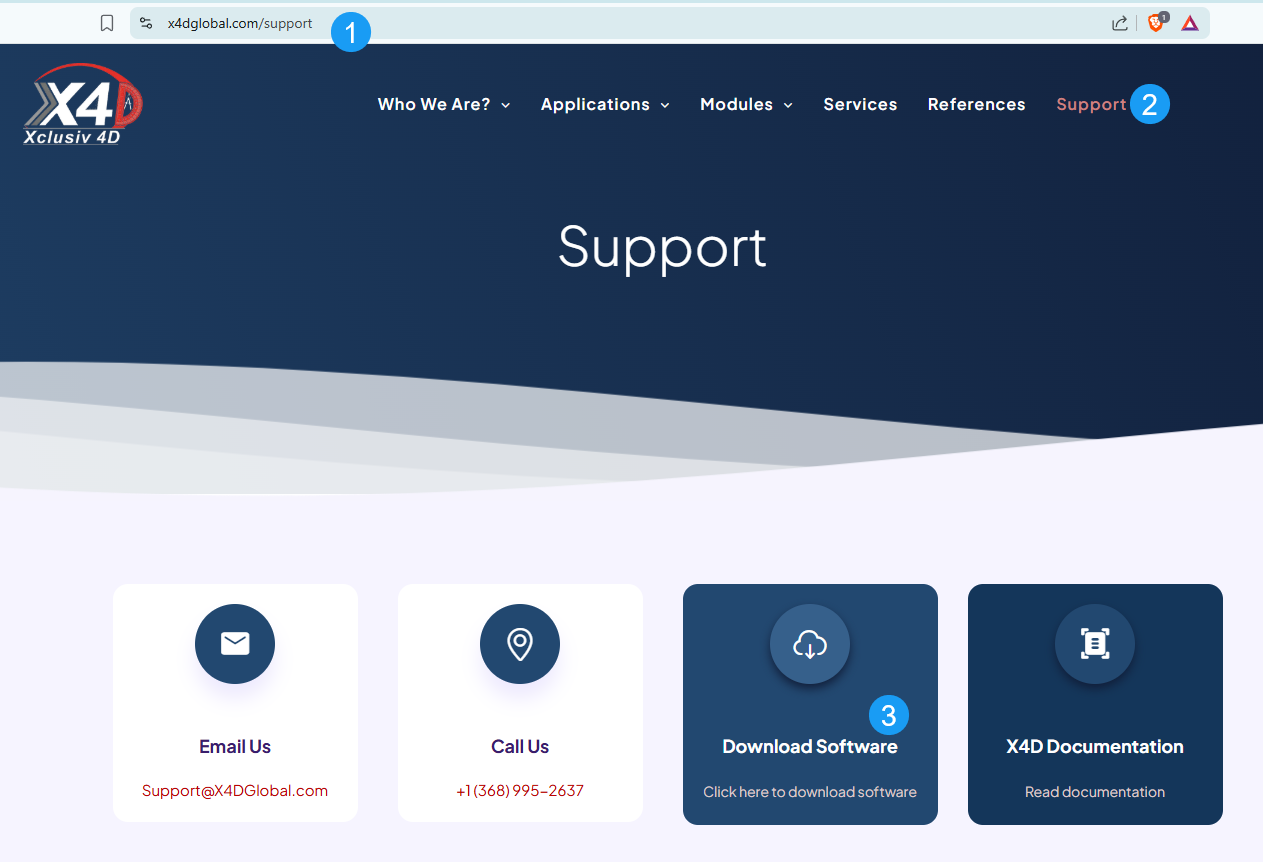Open the Brave Shields lion icon
Viewport: 1263px width, 862px height.
(x=1156, y=23)
